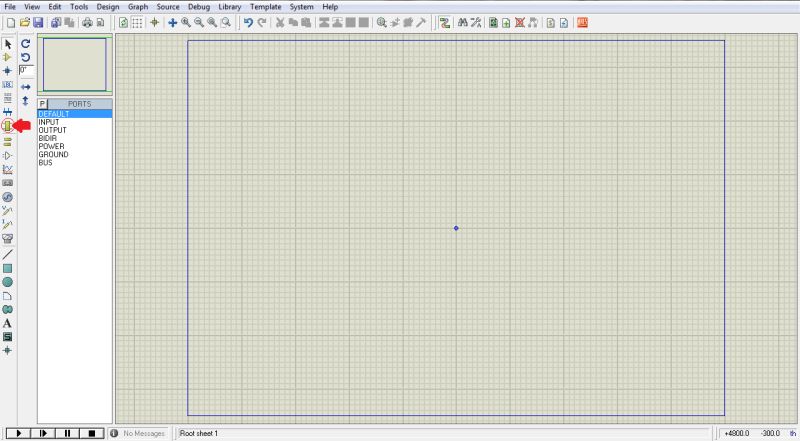Viewport: 800px width, 441px height.
Task: Open the Template menu
Action: coord(265,7)
